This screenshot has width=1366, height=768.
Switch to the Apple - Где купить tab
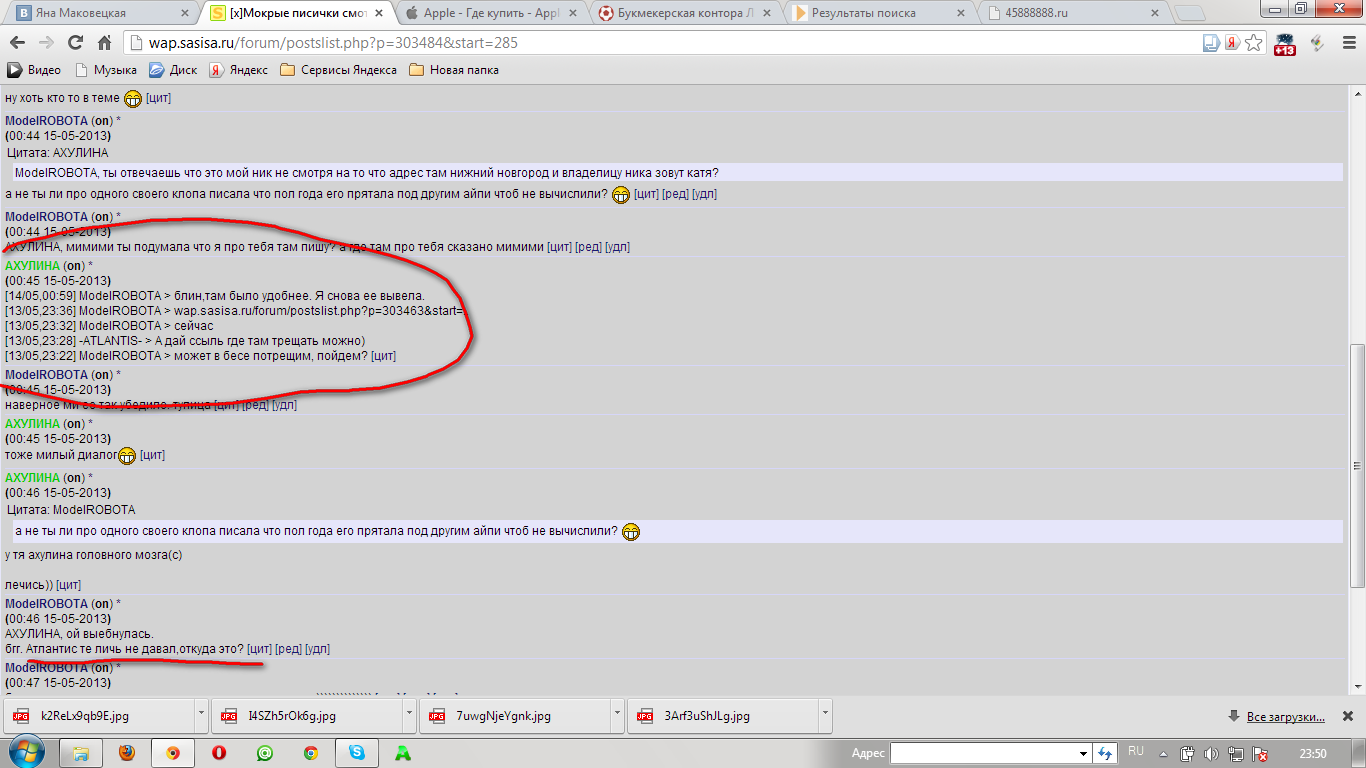pyautogui.click(x=488, y=13)
